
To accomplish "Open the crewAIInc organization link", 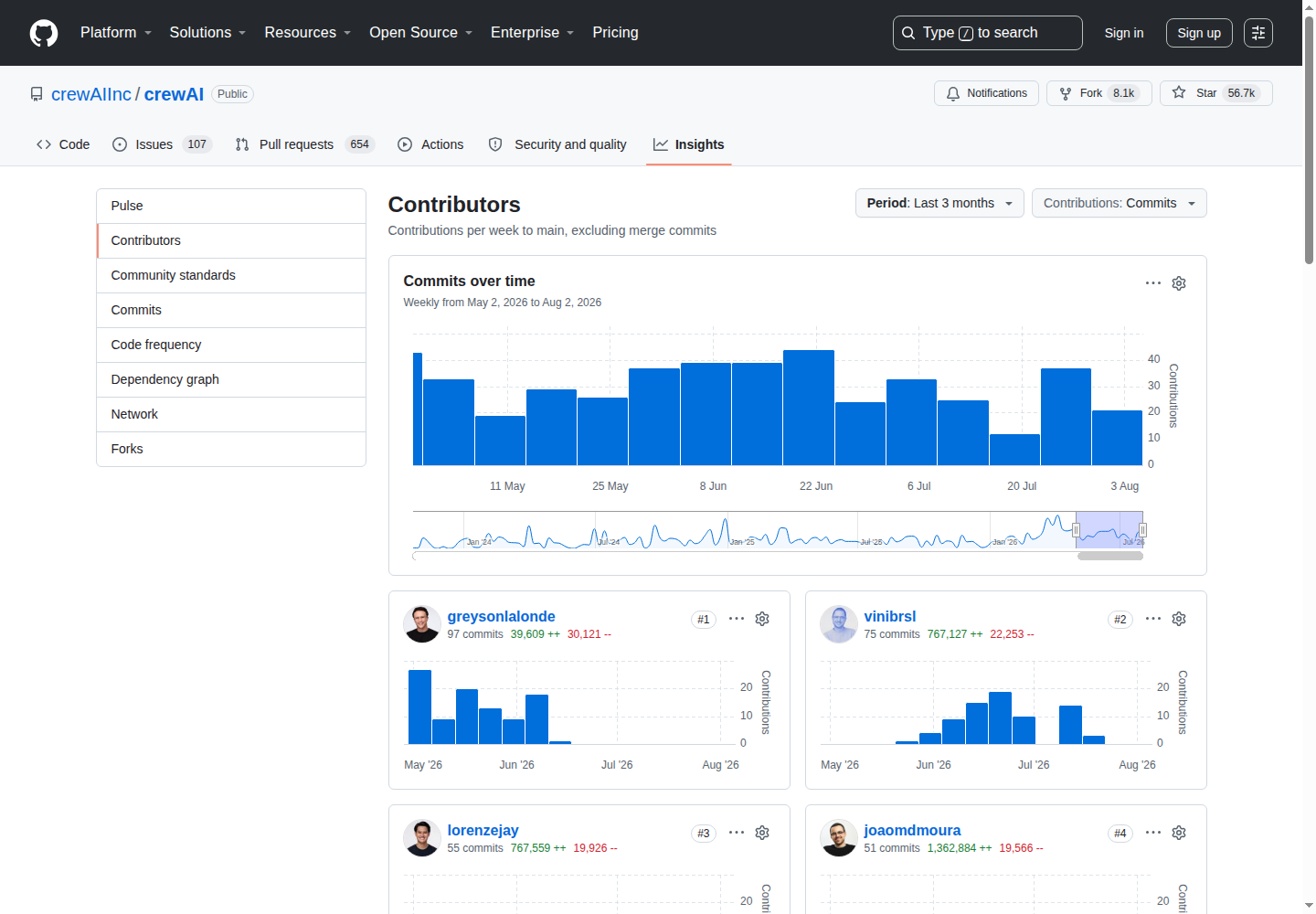I will [x=91, y=94].
